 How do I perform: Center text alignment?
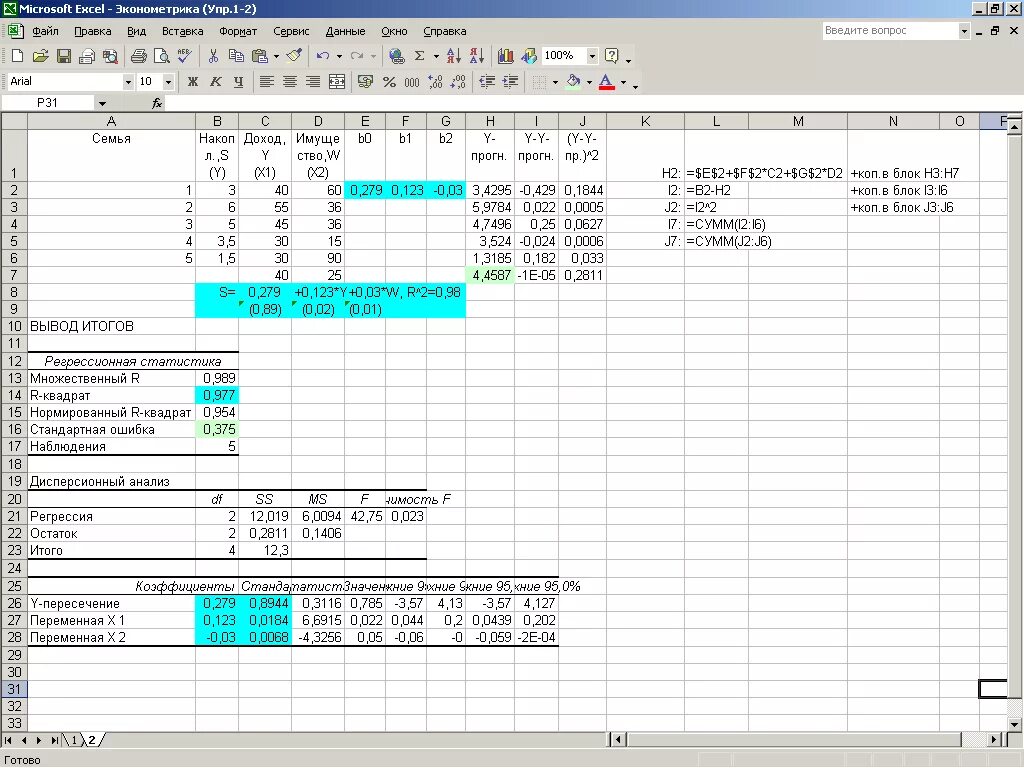point(290,82)
